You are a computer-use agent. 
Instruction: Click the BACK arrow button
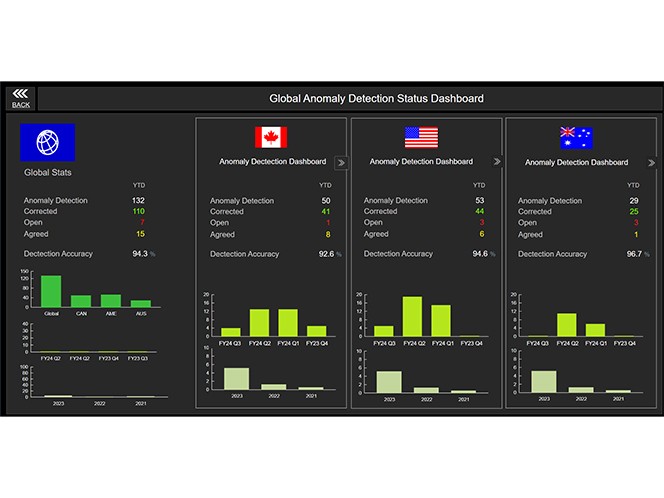pos(20,98)
